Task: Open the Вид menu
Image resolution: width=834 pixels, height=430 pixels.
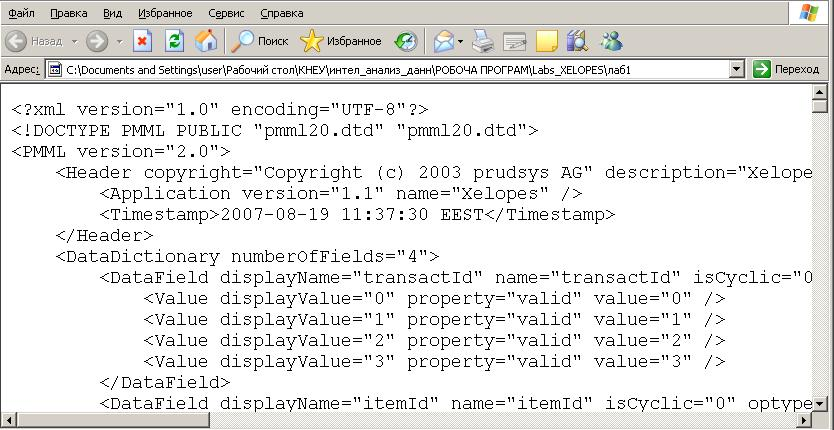Action: (112, 13)
